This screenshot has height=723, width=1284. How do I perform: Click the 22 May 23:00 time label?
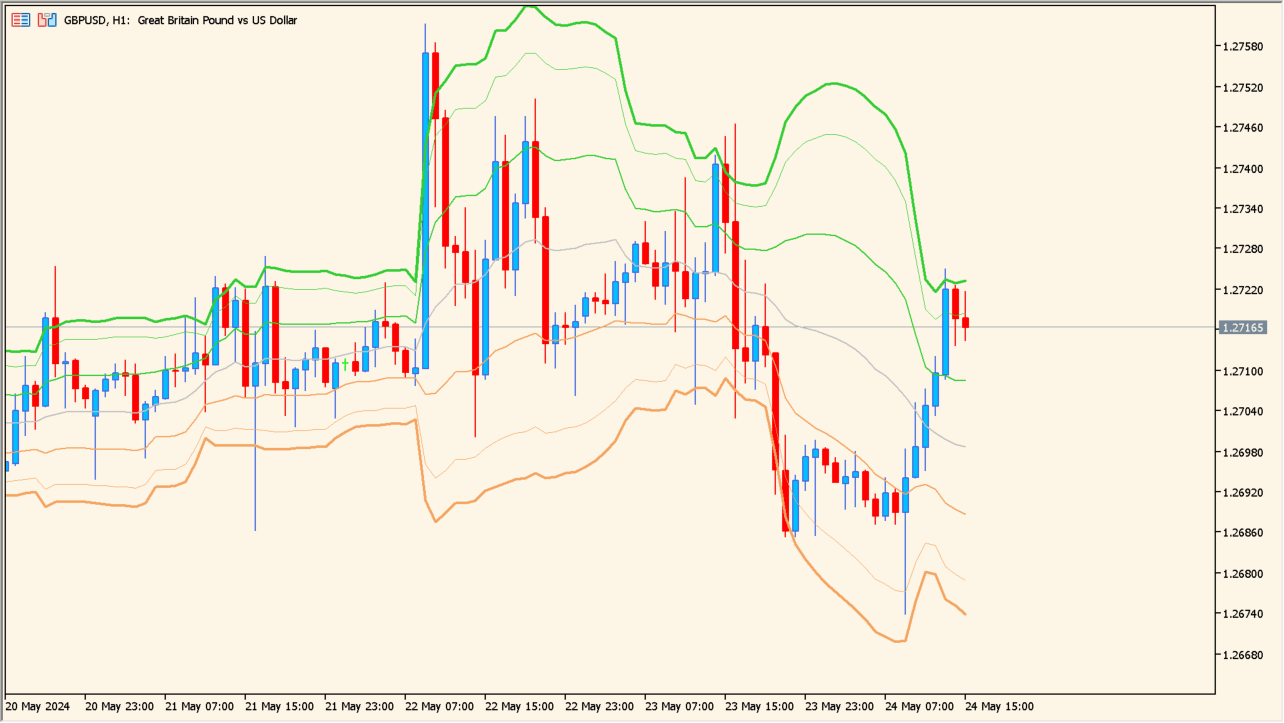pos(599,706)
